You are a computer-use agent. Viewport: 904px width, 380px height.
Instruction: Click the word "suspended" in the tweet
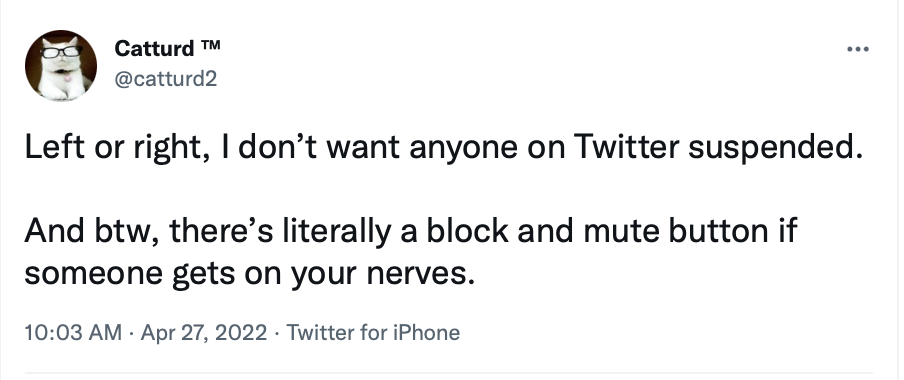tap(775, 148)
